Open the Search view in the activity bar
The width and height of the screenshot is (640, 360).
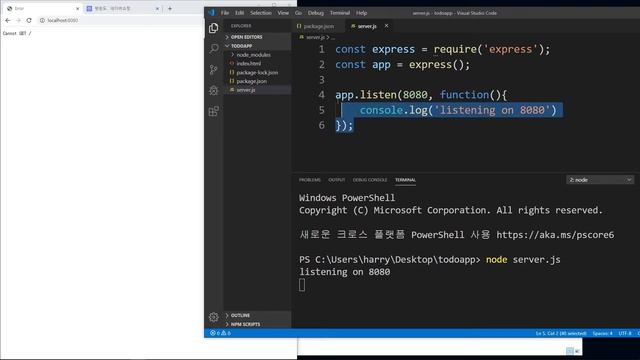tap(213, 49)
